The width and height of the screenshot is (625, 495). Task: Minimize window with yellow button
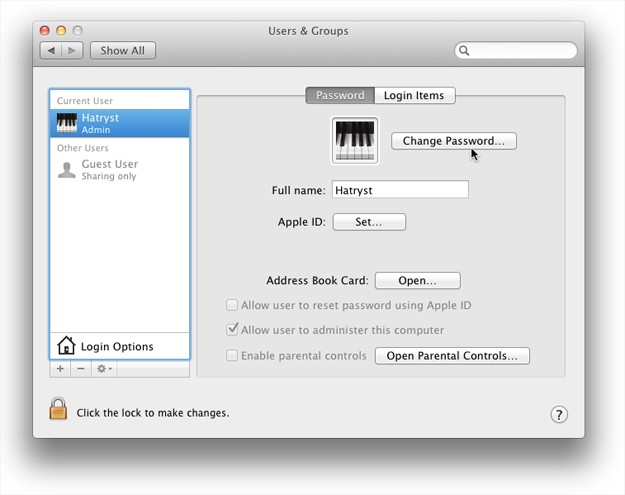(61, 30)
